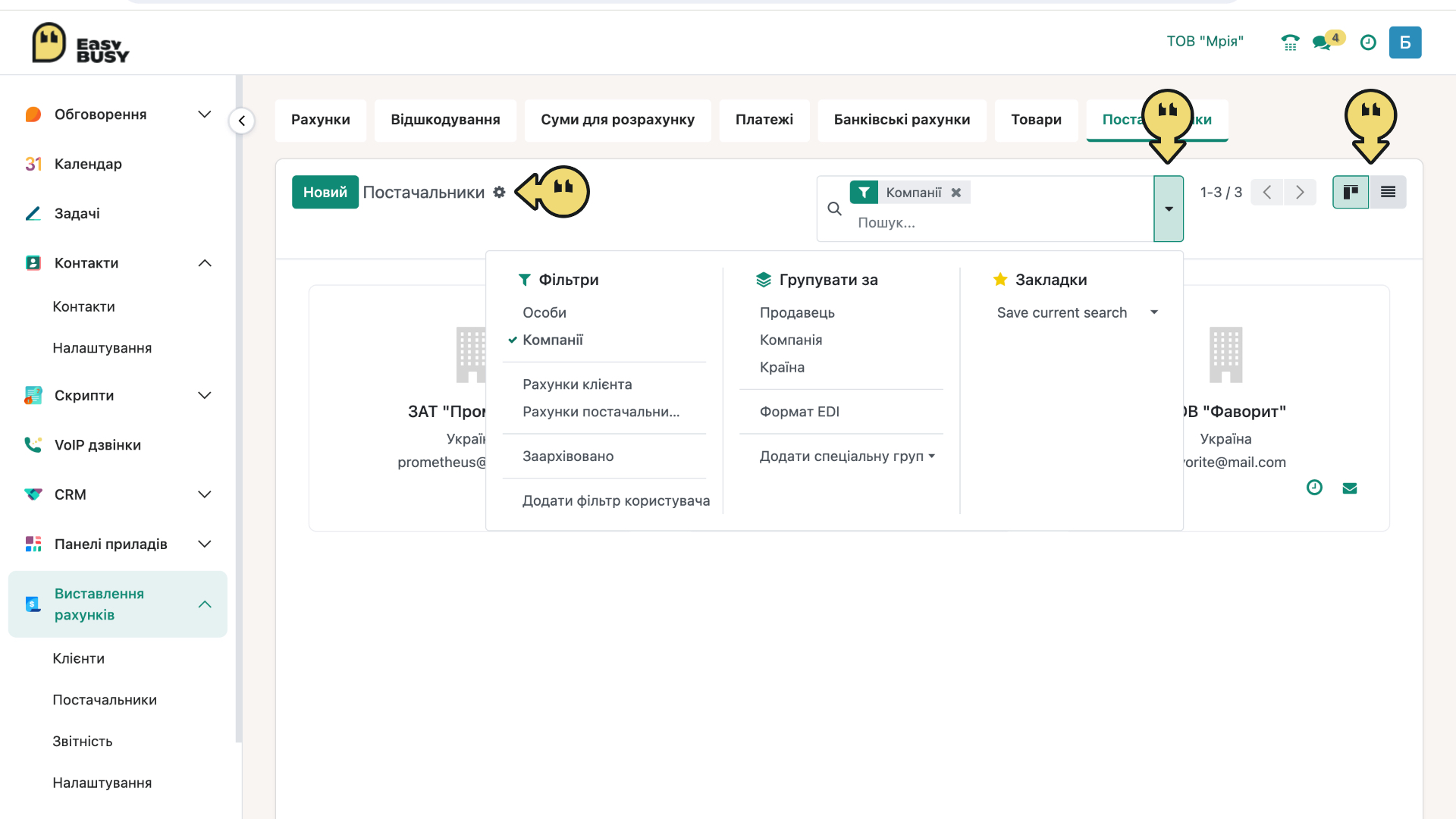1456x819 pixels.
Task: Click the Обговорення sidebar icon
Action: click(x=33, y=115)
